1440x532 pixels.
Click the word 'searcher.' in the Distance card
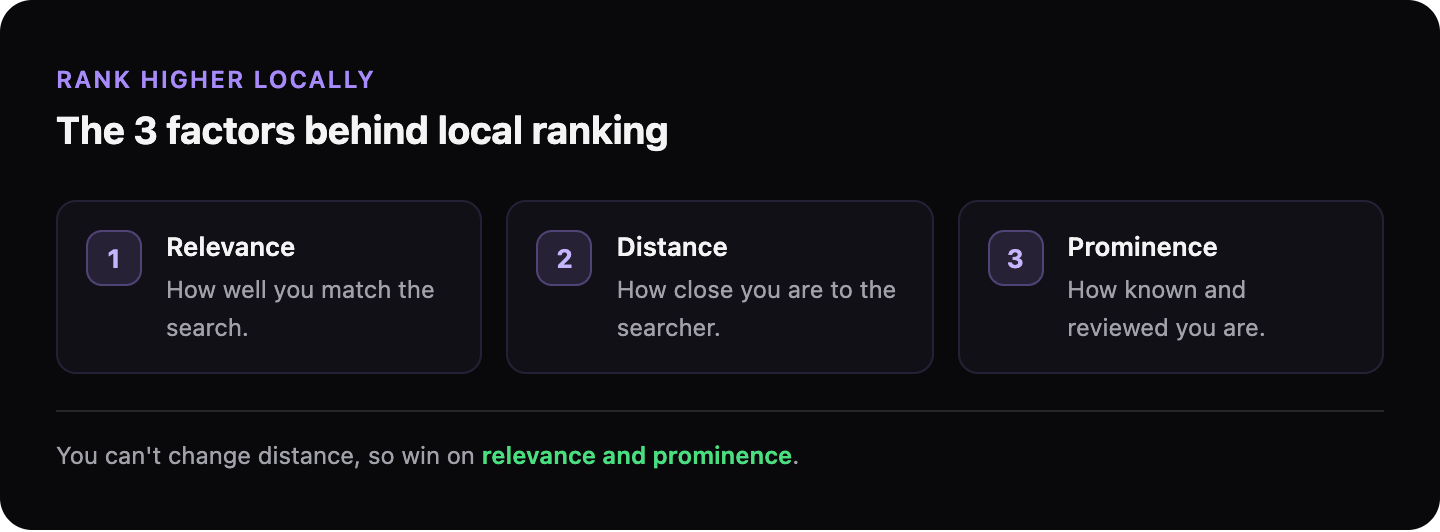coord(668,328)
